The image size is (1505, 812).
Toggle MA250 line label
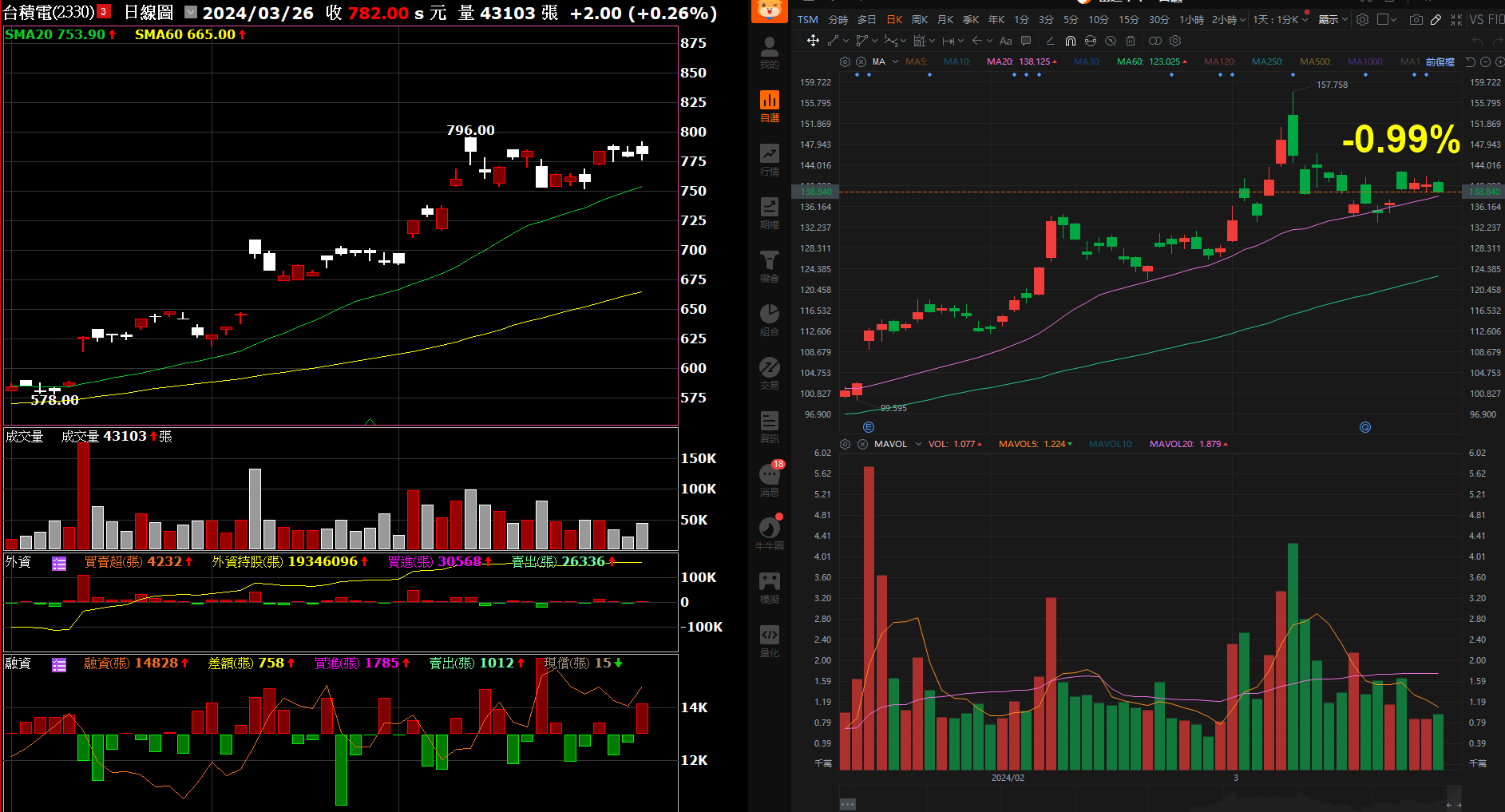pyautogui.click(x=1267, y=61)
